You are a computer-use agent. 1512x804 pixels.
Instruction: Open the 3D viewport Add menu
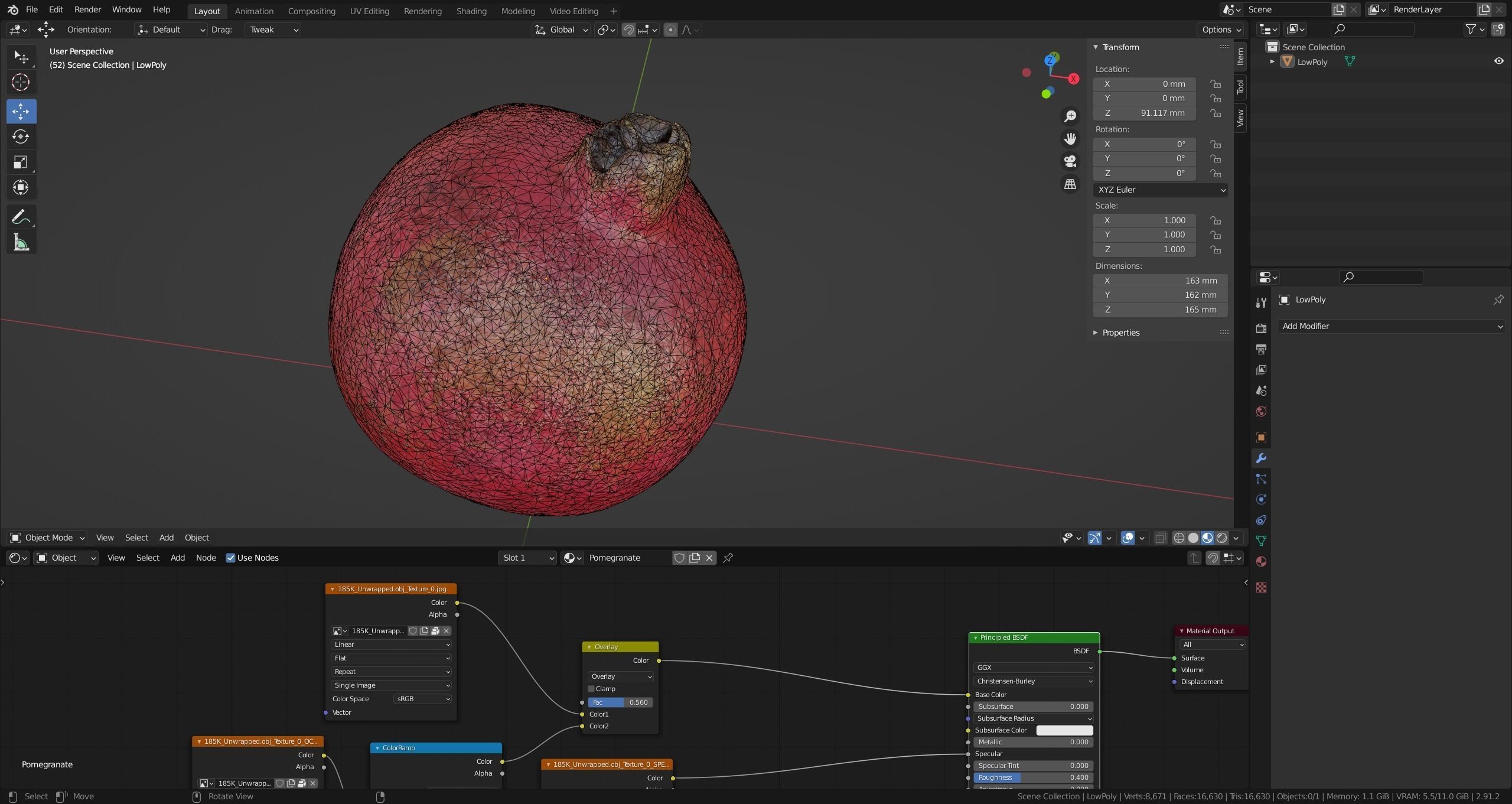(167, 538)
